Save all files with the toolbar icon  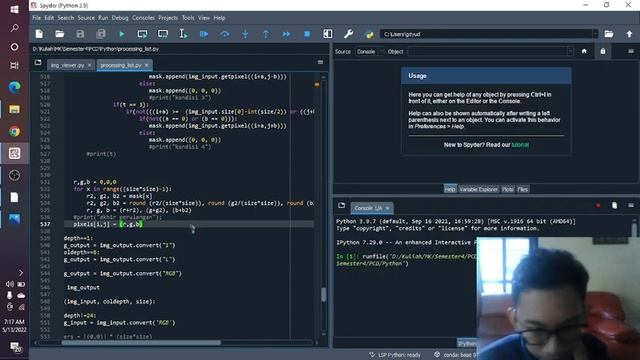pyautogui.click(x=100, y=34)
